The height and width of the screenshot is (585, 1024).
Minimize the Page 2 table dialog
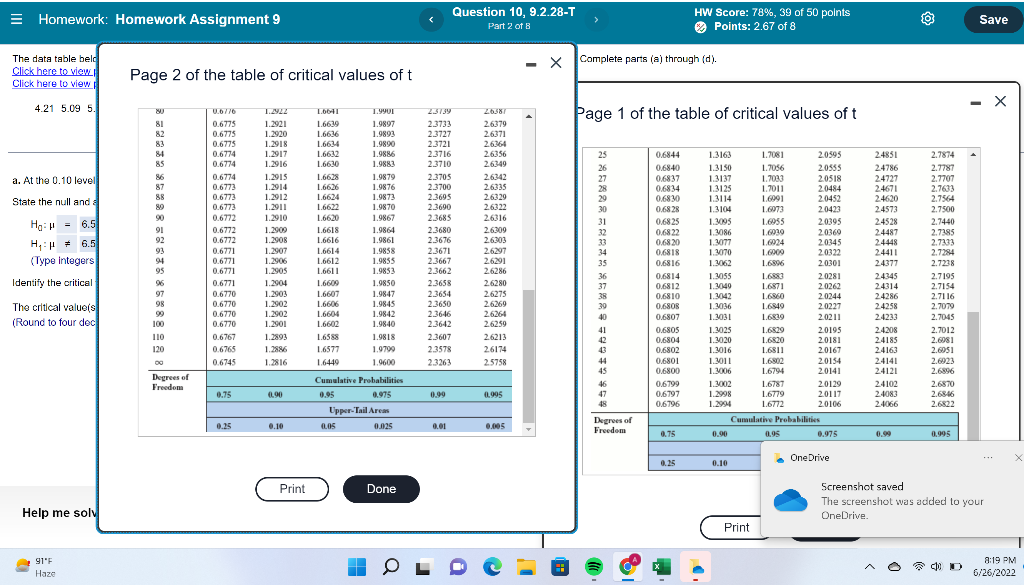coord(531,64)
